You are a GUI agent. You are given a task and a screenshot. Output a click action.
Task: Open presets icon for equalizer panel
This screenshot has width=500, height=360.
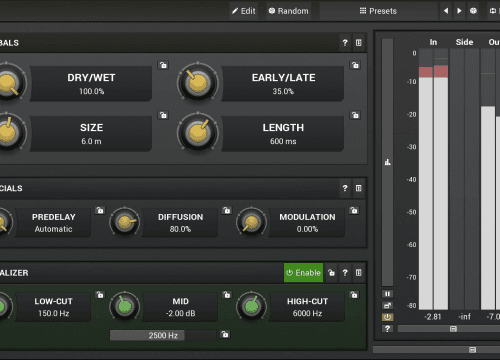tap(359, 273)
